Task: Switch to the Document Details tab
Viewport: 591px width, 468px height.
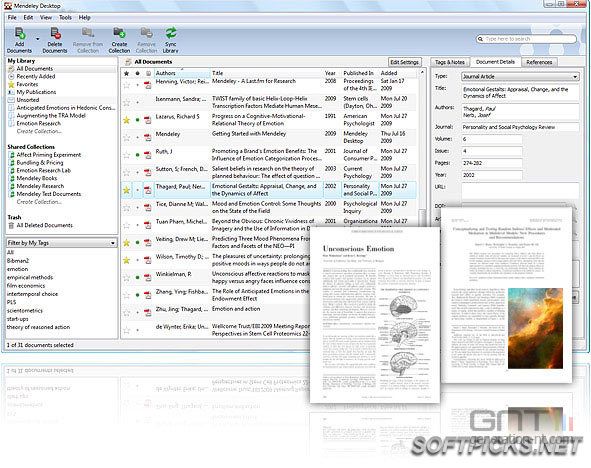Action: pos(495,62)
